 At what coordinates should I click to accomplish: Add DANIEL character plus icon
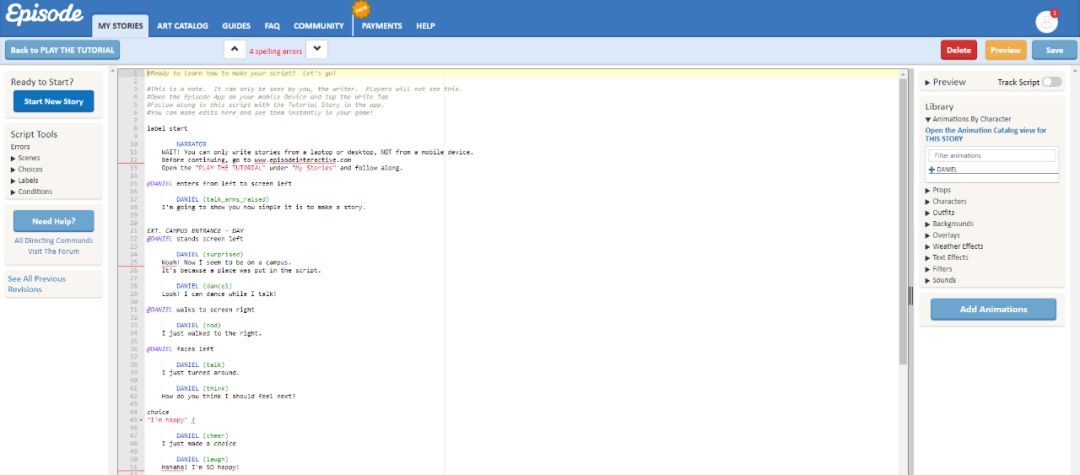coord(931,169)
